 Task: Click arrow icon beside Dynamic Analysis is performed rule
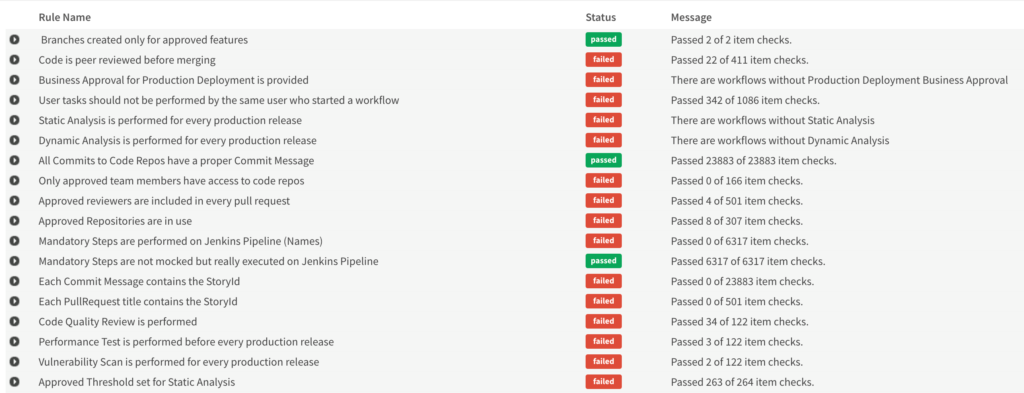(x=14, y=140)
